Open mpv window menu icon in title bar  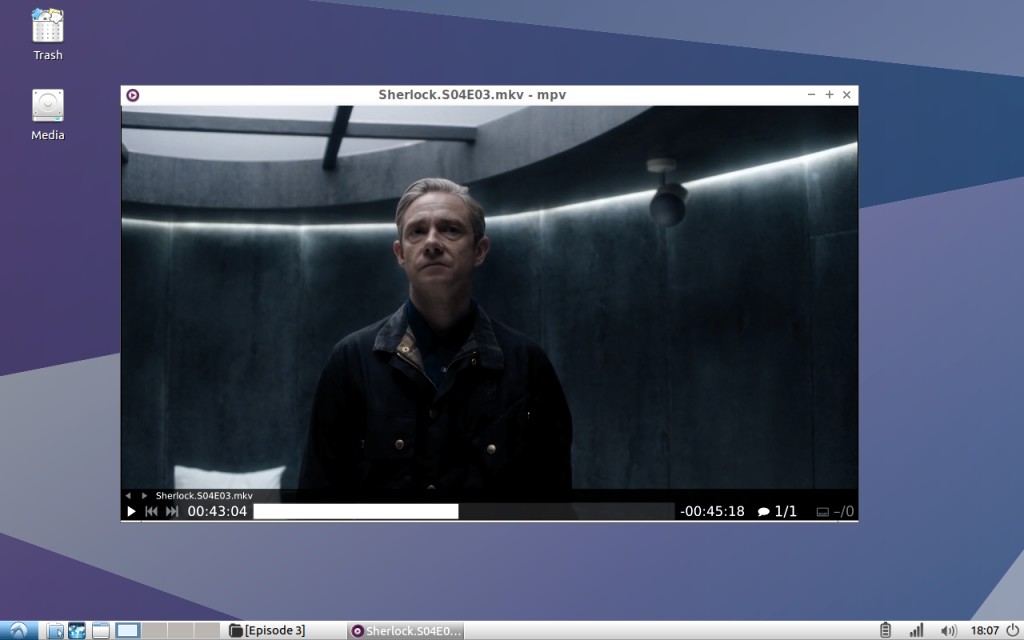[133, 95]
